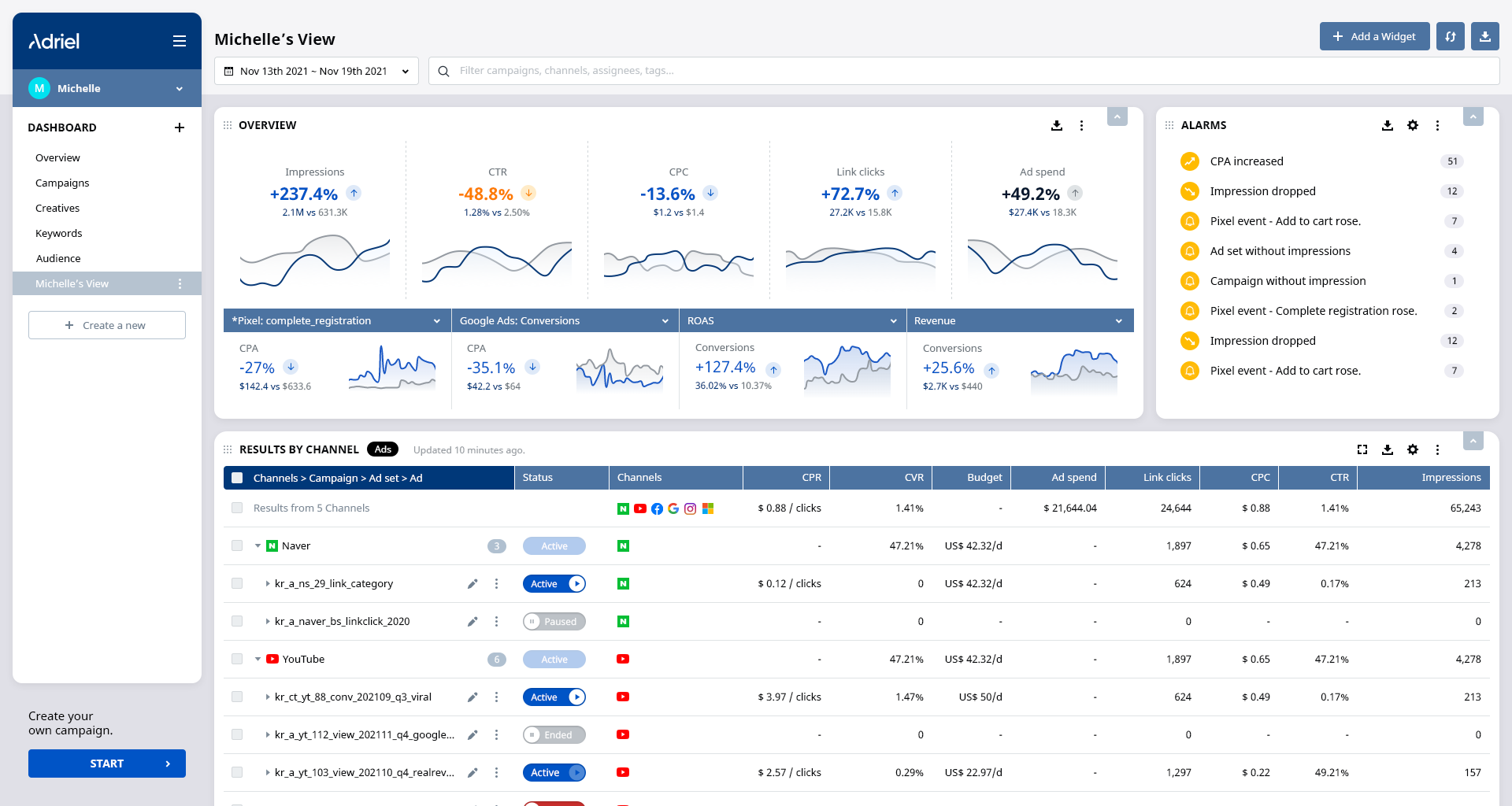The height and width of the screenshot is (806, 1512).
Task: Click the Impressions trend sparkline chart
Action: [x=315, y=260]
